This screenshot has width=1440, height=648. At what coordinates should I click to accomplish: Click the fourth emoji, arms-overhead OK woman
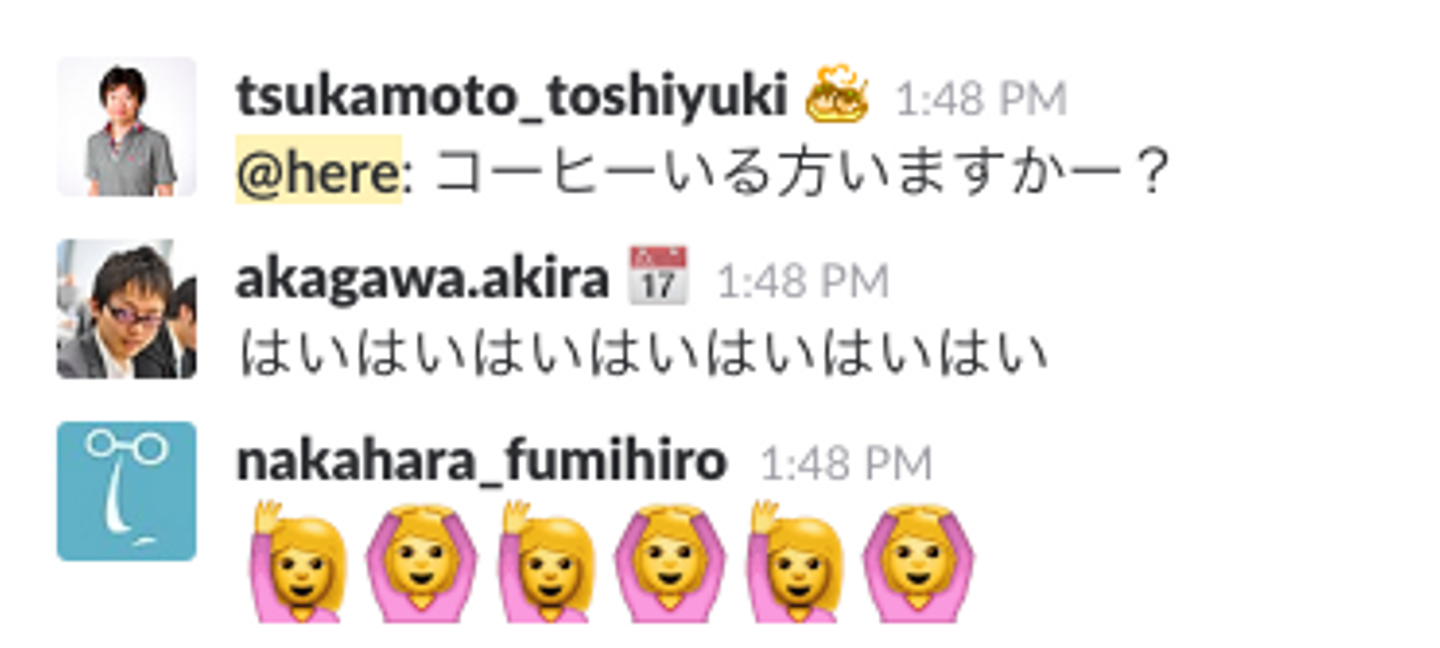[669, 562]
